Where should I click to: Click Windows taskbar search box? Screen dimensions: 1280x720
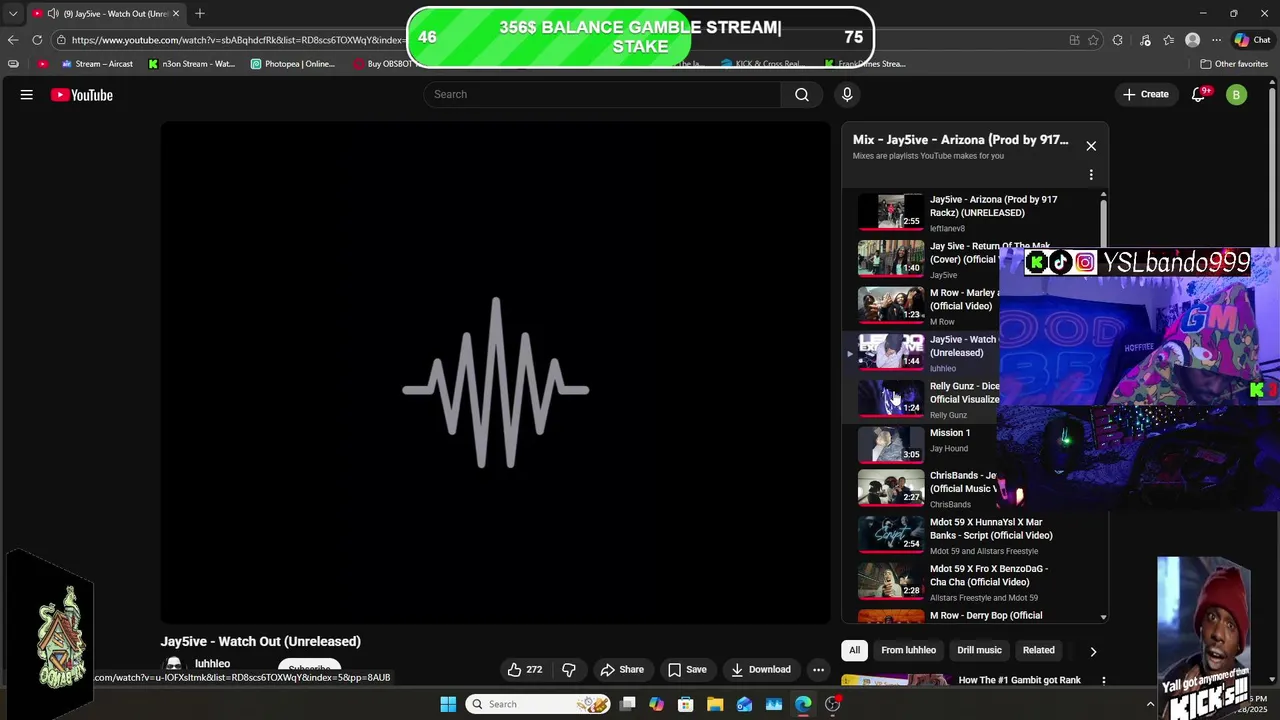click(x=540, y=704)
